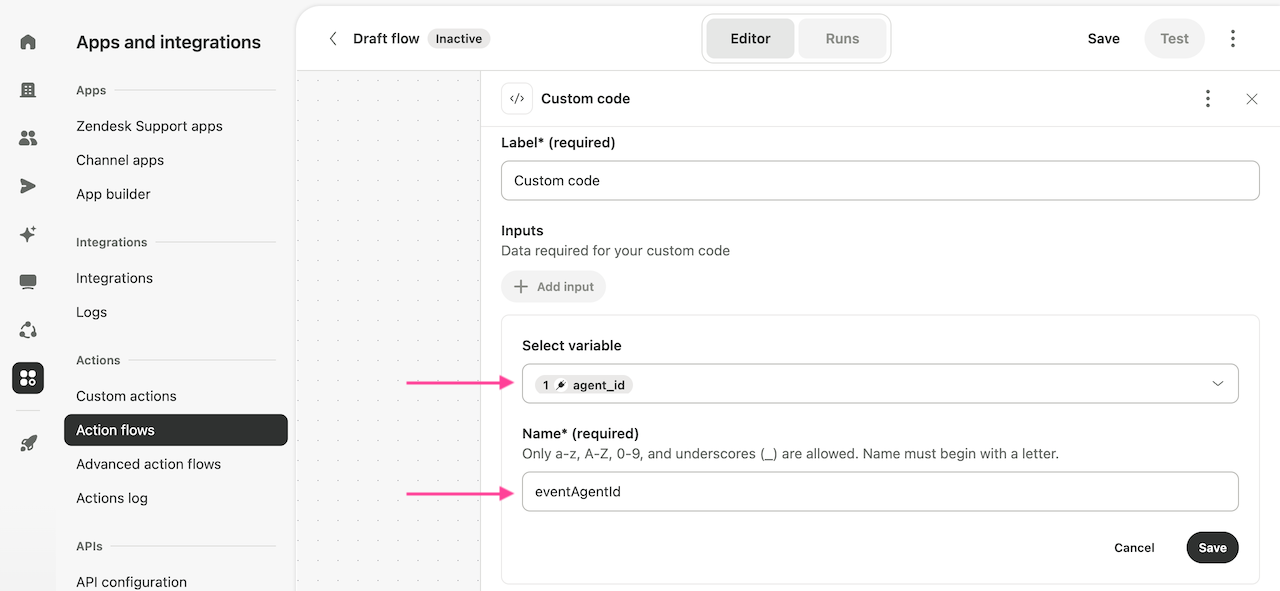Open App builder
The image size is (1280, 591).
click(x=113, y=194)
